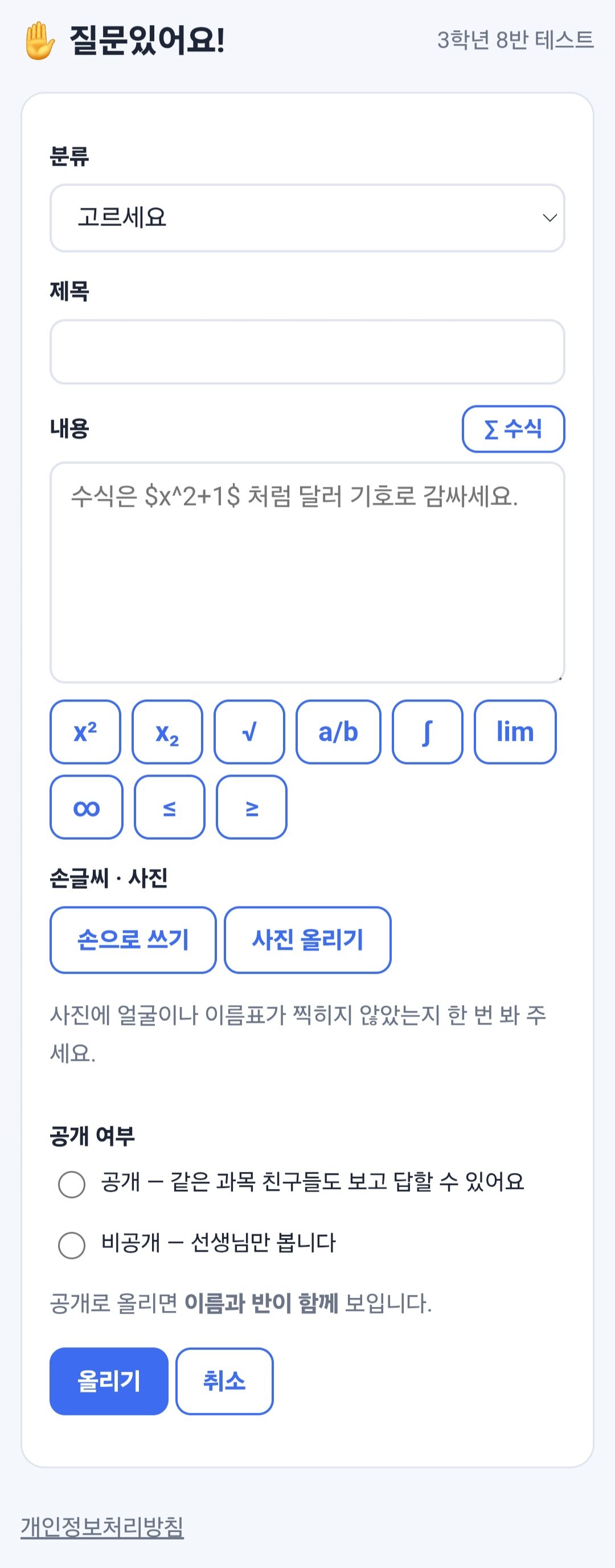Open the ∑ 수식 formula editor
This screenshot has height=1568, width=615.
[513, 429]
